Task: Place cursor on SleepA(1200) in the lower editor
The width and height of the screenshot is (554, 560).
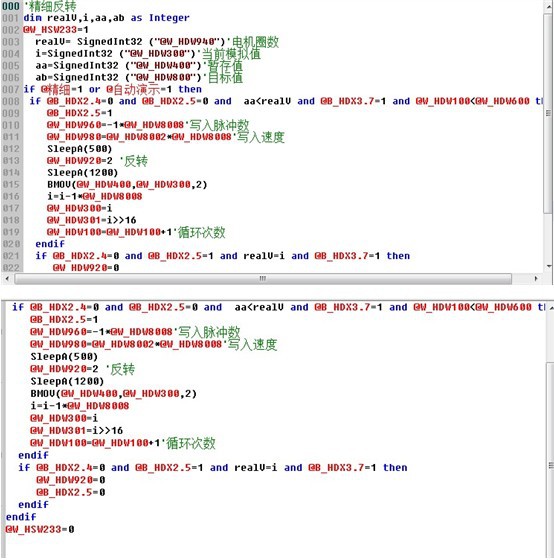Action: click(67, 381)
